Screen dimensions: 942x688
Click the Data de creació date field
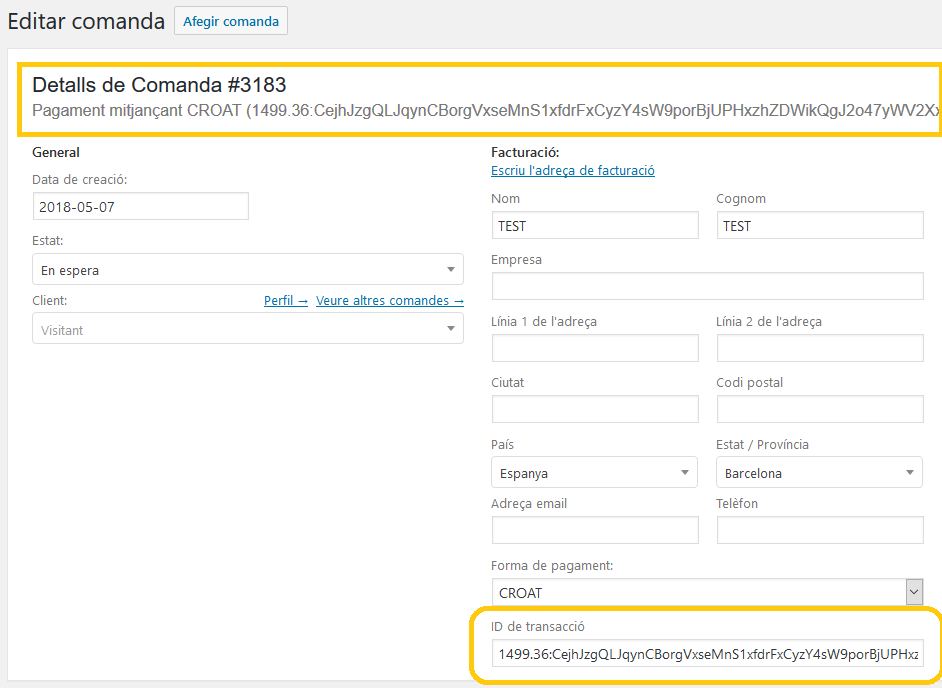141,206
